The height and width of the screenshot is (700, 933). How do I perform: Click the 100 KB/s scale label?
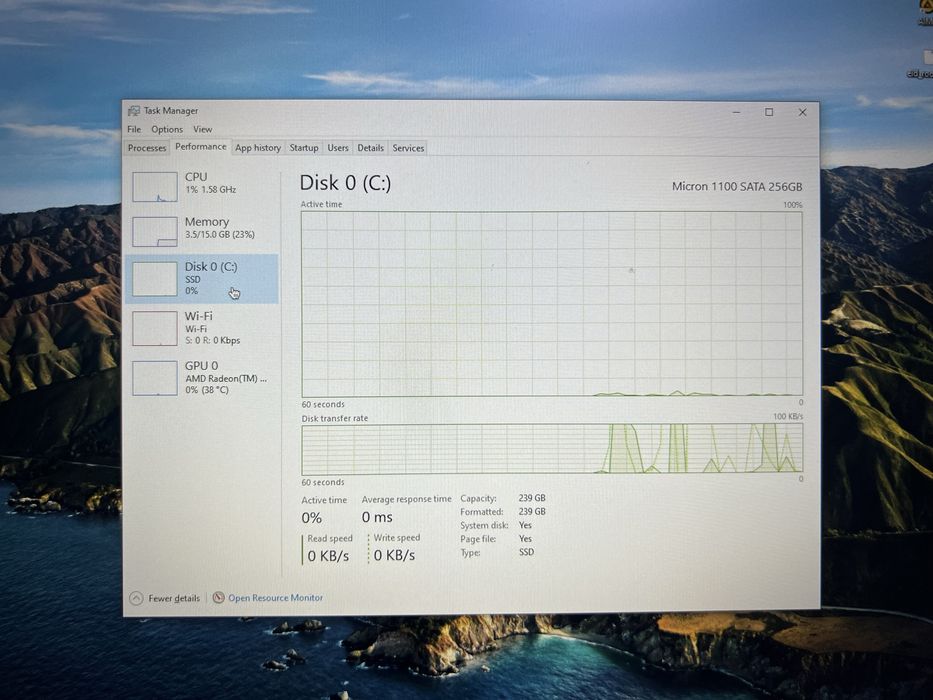[x=788, y=417]
